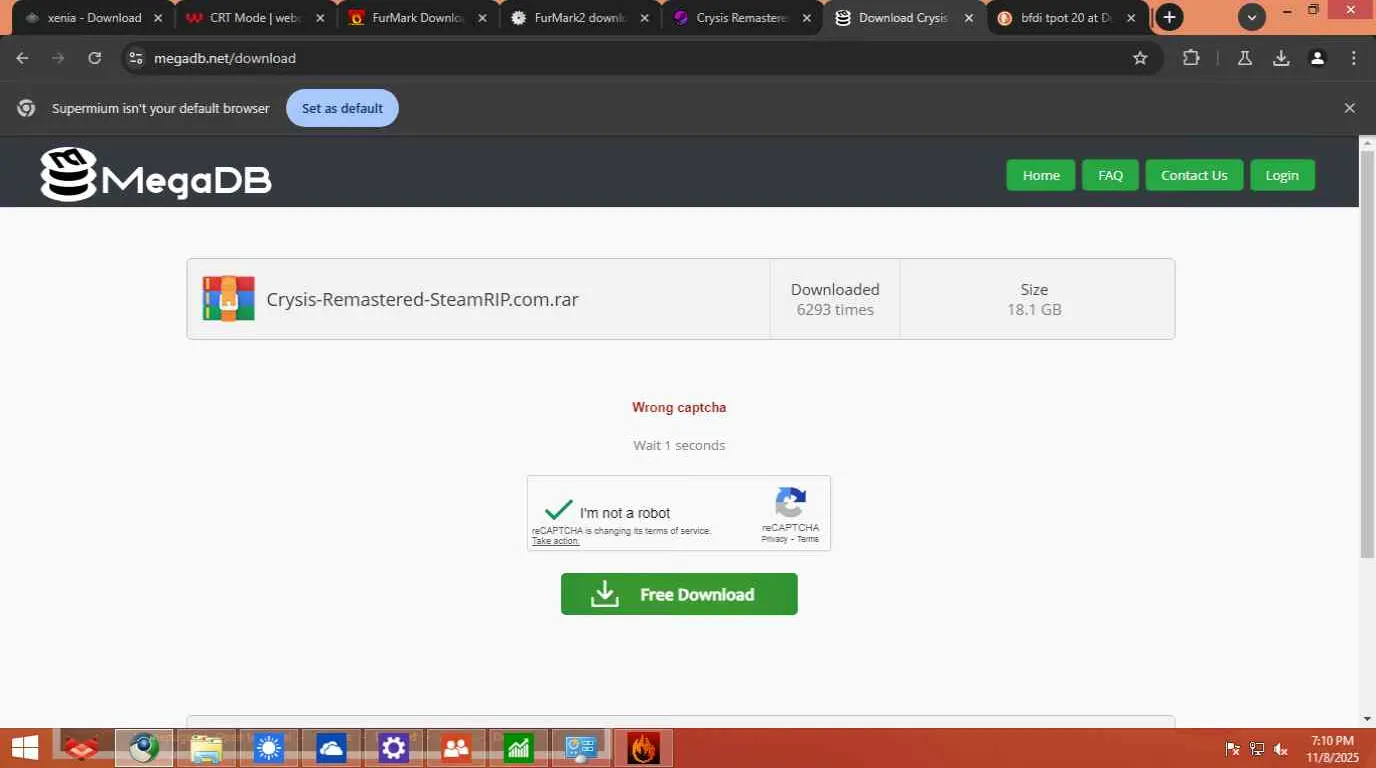Click the green Free Download button
Viewport: 1376px width, 768px height.
click(x=679, y=594)
